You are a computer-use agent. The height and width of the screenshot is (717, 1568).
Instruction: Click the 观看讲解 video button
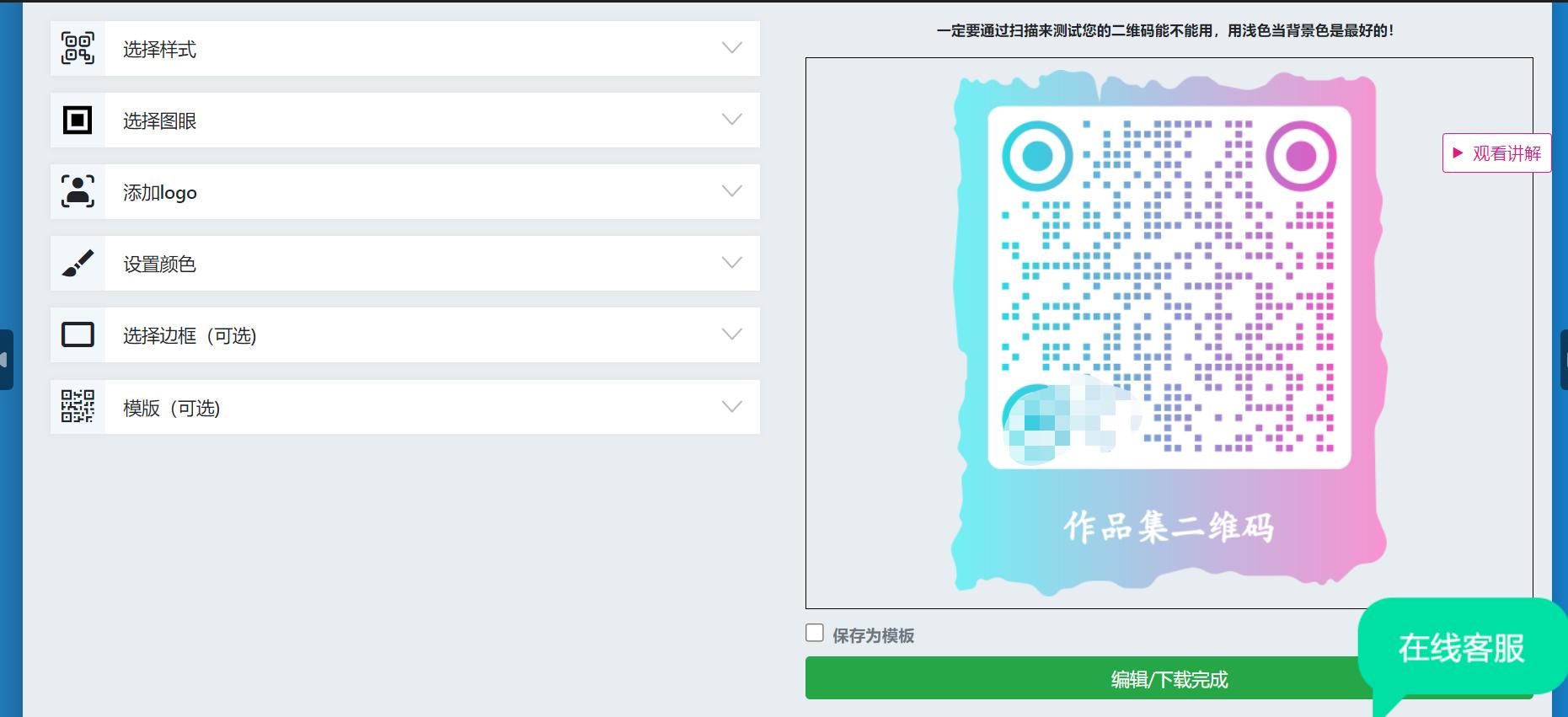[1496, 153]
